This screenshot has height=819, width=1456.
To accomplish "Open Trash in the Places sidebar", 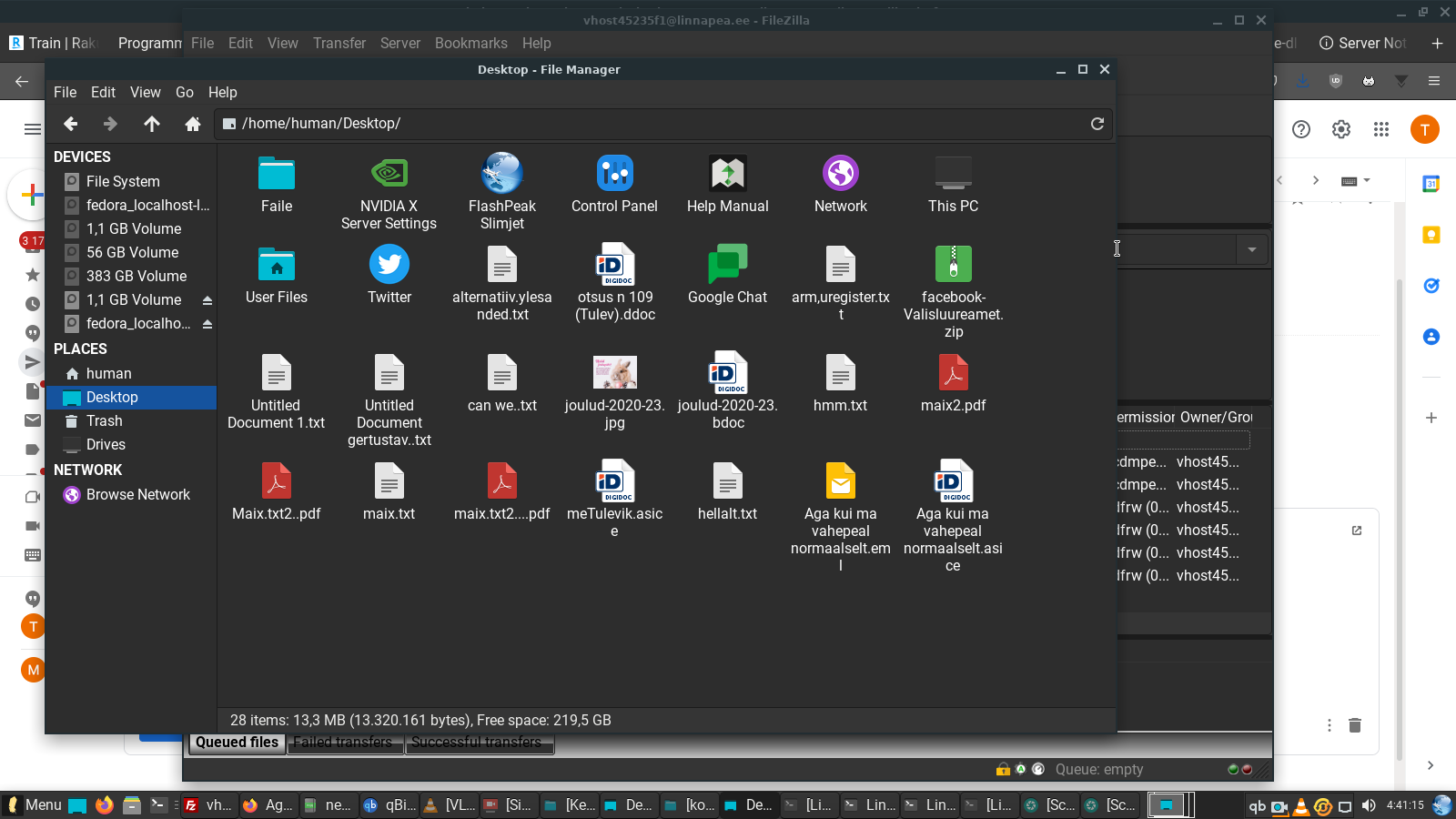I will 104,421.
